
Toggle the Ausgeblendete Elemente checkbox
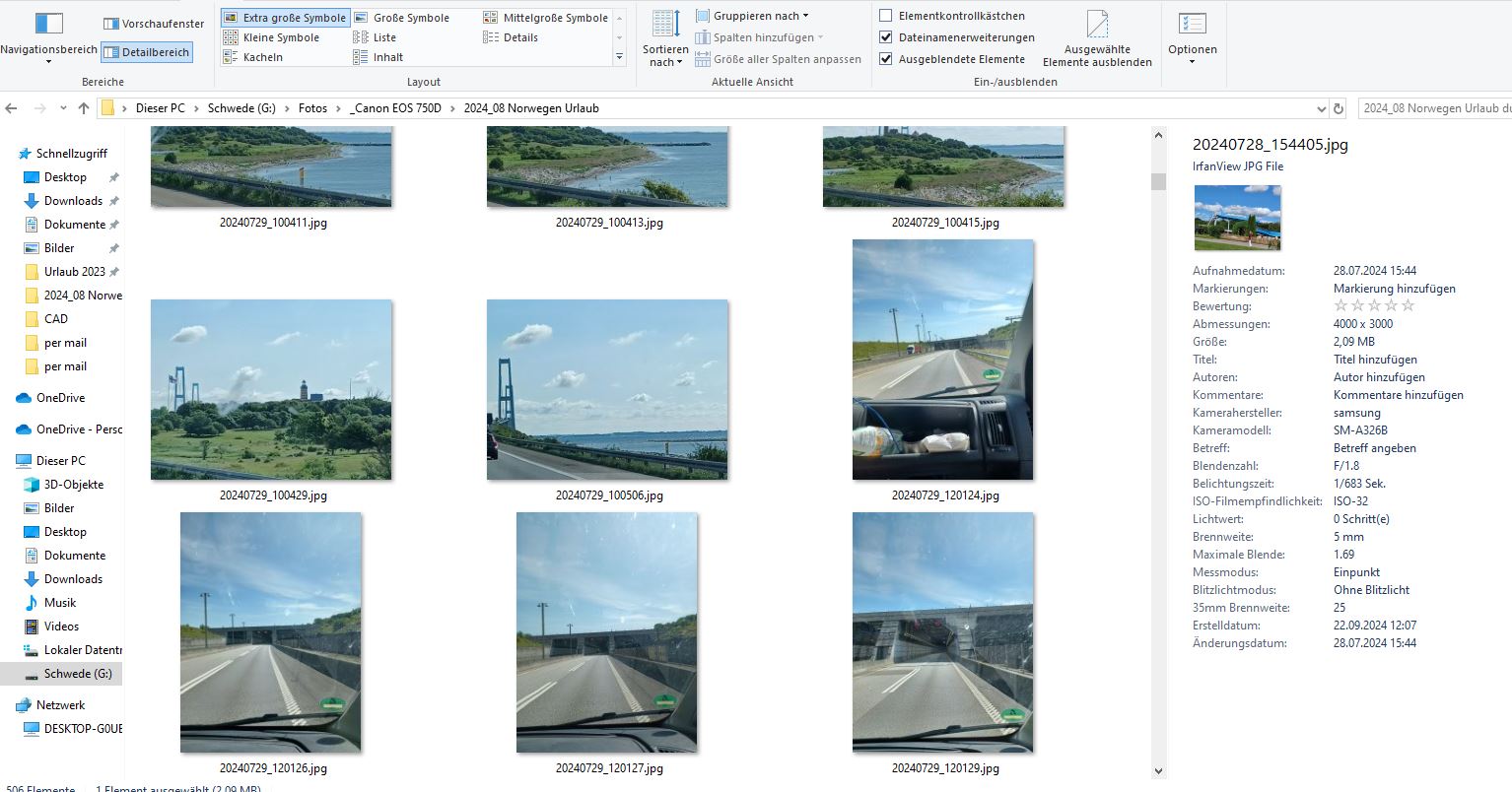point(885,59)
